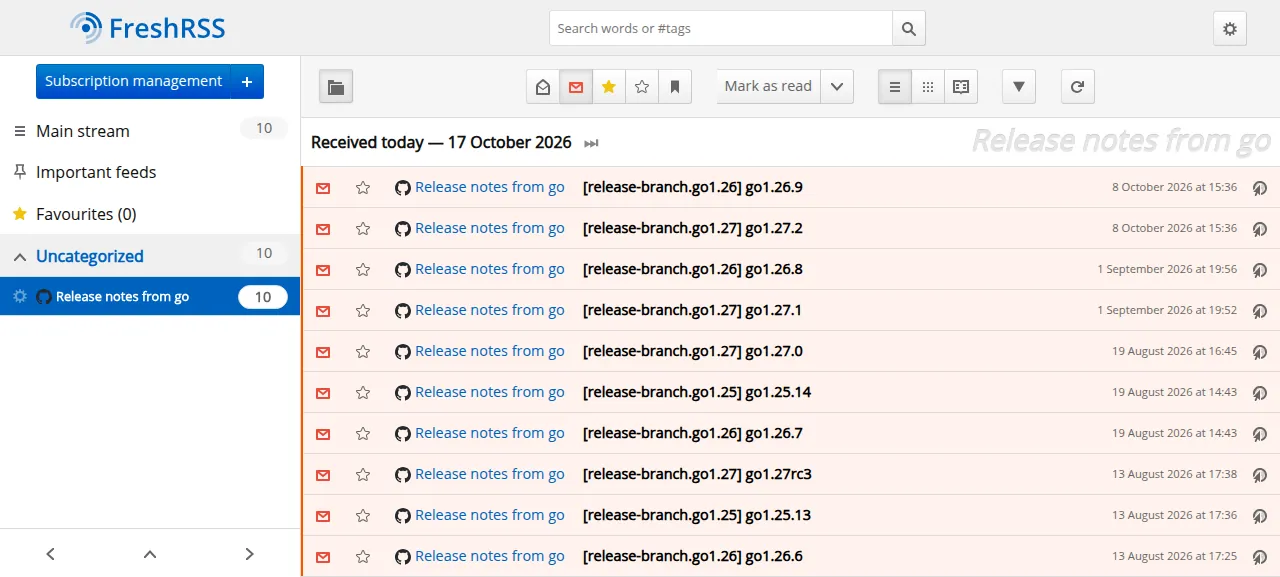
Task: Open the bookmark user queries menu
Action: tap(675, 87)
